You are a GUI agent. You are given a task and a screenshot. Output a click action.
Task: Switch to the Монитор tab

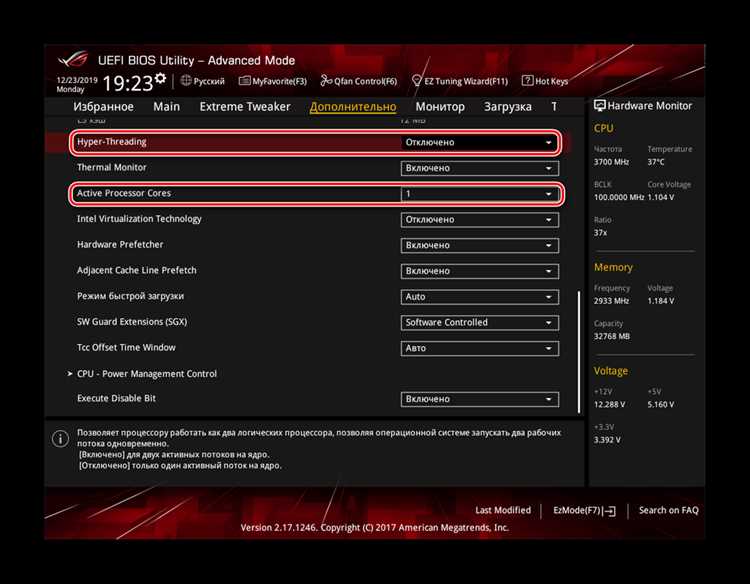point(440,107)
